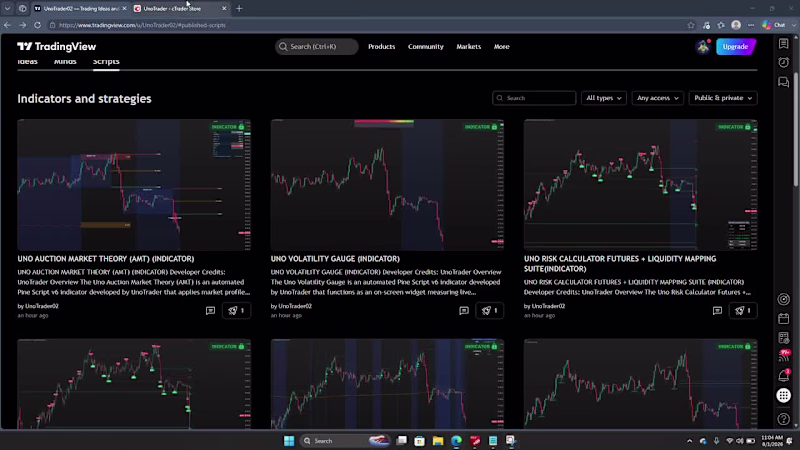Screen dimensions: 800x450
Task: Open author UnoTrader02 under Risk Calculator Futures
Action: click(x=548, y=306)
